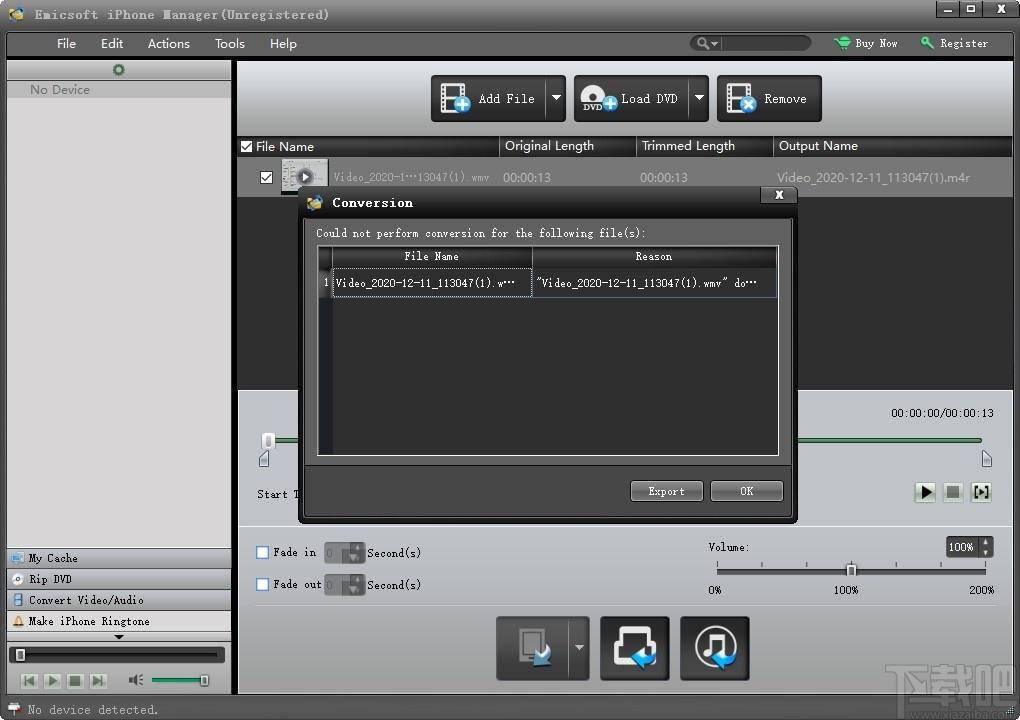1020x720 pixels.
Task: Enable the Fade in checkbox
Action: [x=263, y=552]
